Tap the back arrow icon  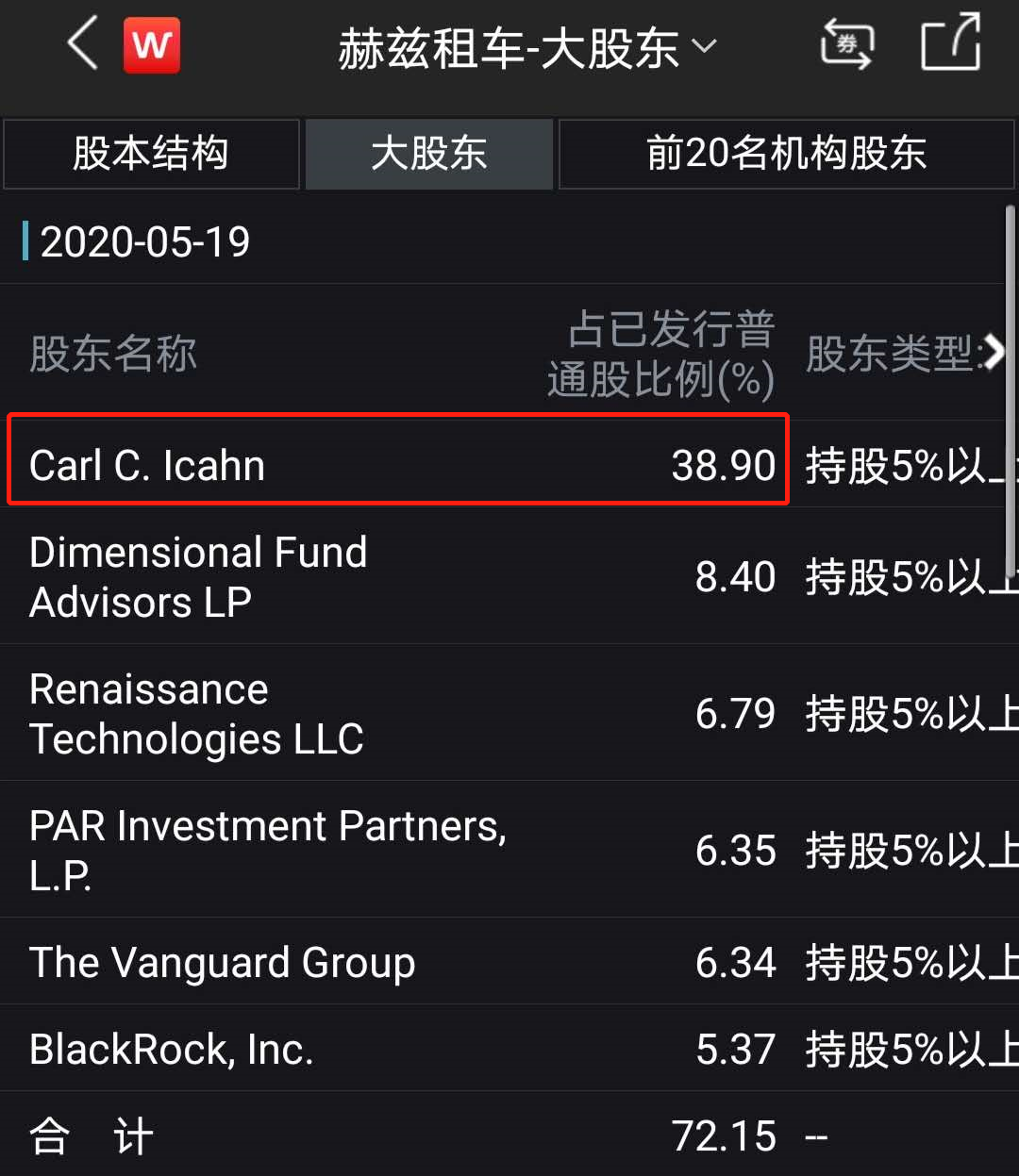point(82,44)
